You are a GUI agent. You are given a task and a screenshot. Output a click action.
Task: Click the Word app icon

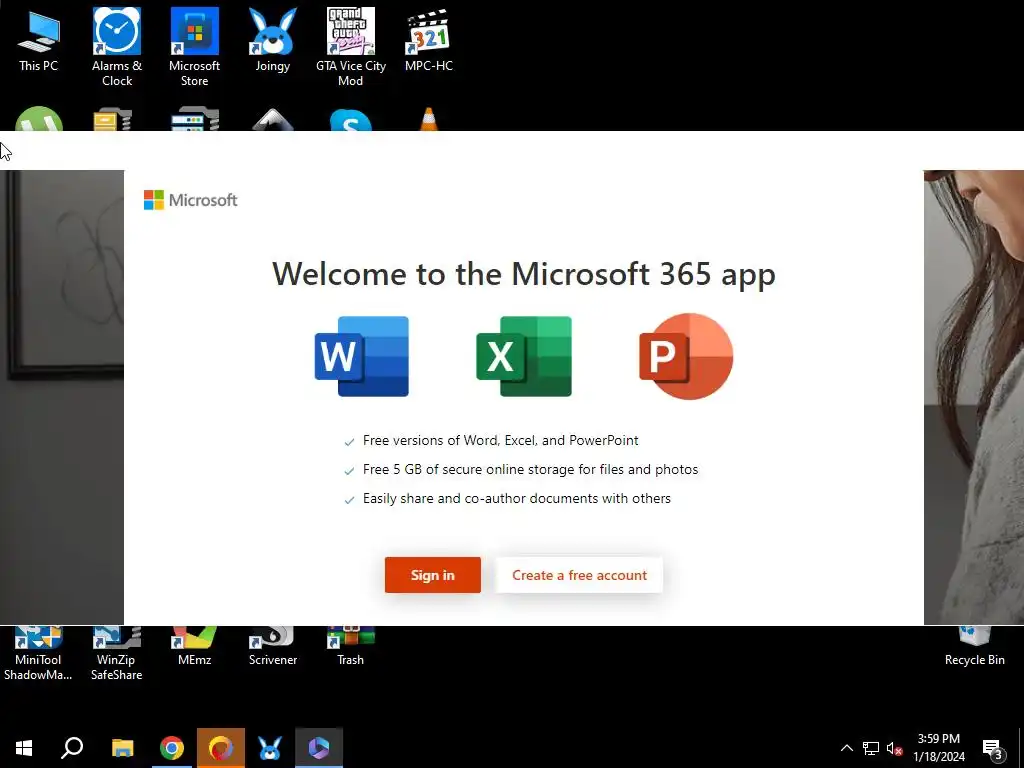coord(362,357)
